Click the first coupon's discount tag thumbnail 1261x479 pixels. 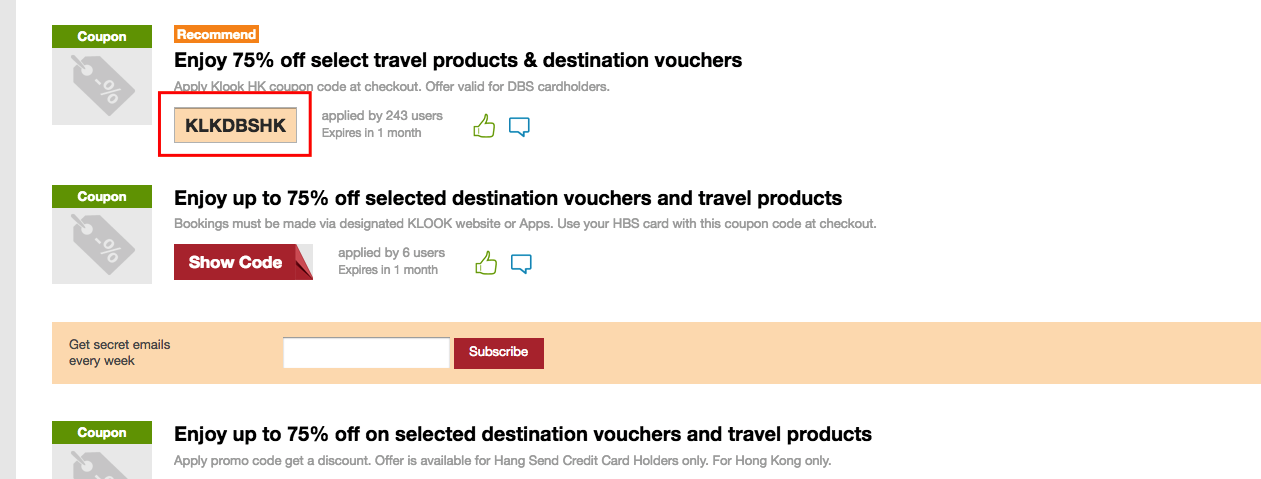(x=102, y=86)
